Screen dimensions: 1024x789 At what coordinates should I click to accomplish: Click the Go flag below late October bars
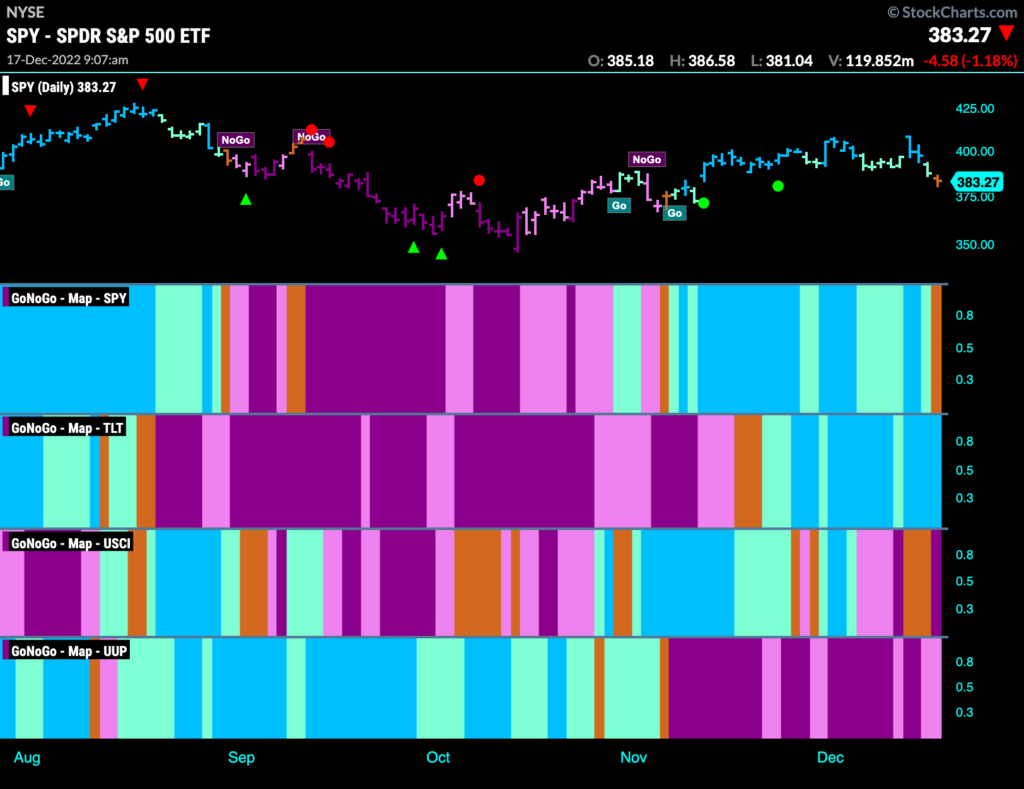pyautogui.click(x=619, y=206)
